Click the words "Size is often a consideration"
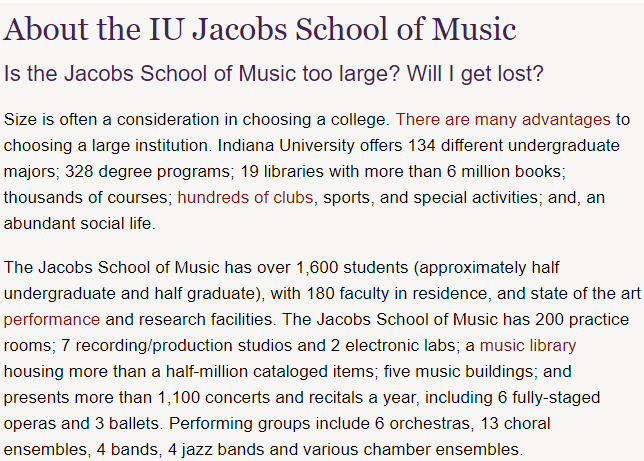The width and height of the screenshot is (644, 461). pos(110,119)
